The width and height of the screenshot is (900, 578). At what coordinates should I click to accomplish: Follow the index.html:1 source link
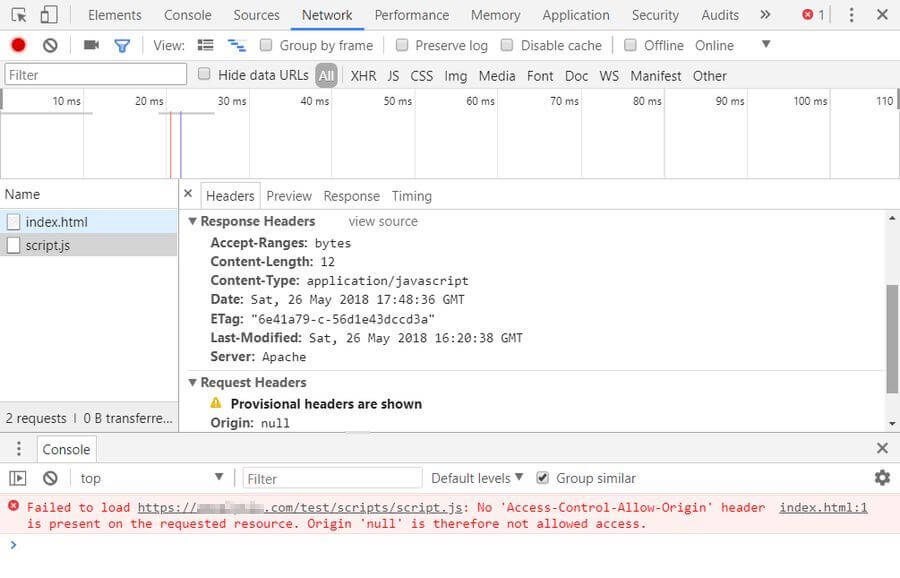(x=823, y=507)
